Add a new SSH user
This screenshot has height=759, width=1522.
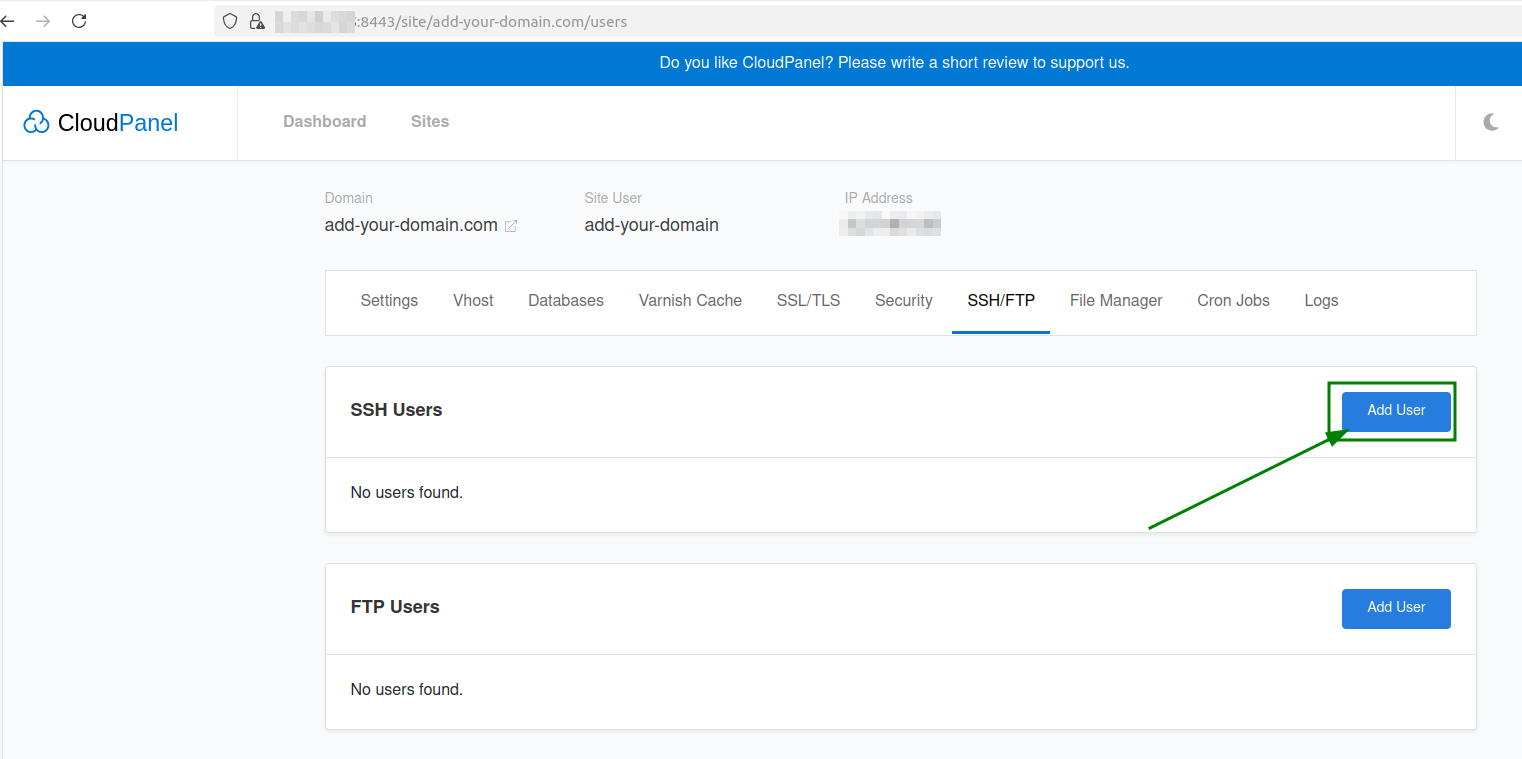tap(1396, 411)
